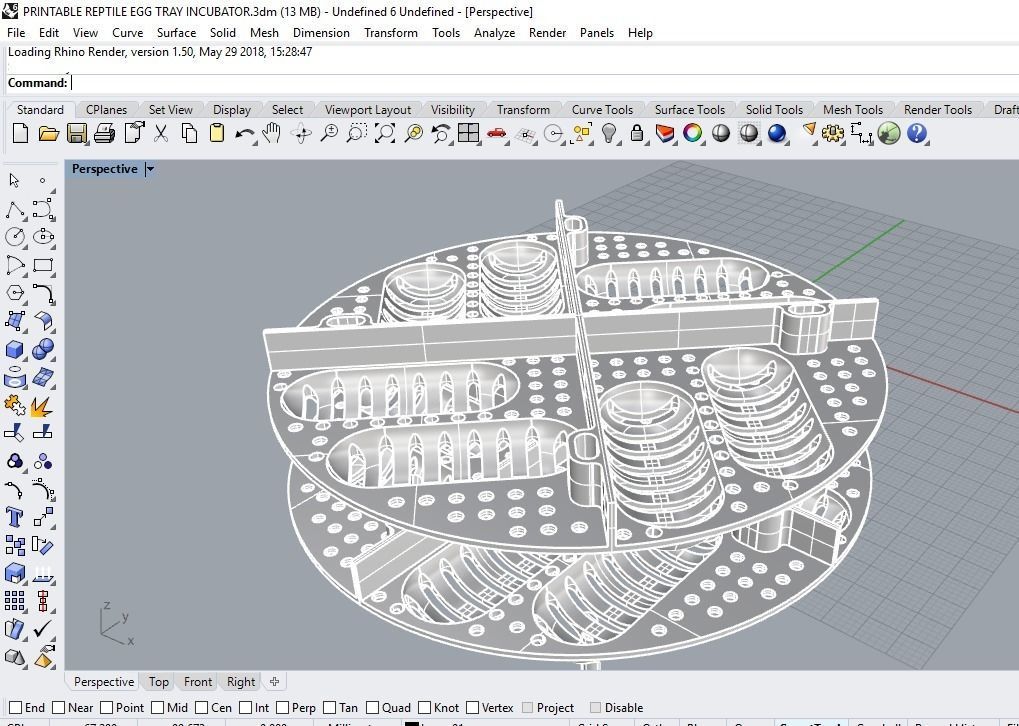Switch to Mesh Tools toolbar tab

point(853,110)
